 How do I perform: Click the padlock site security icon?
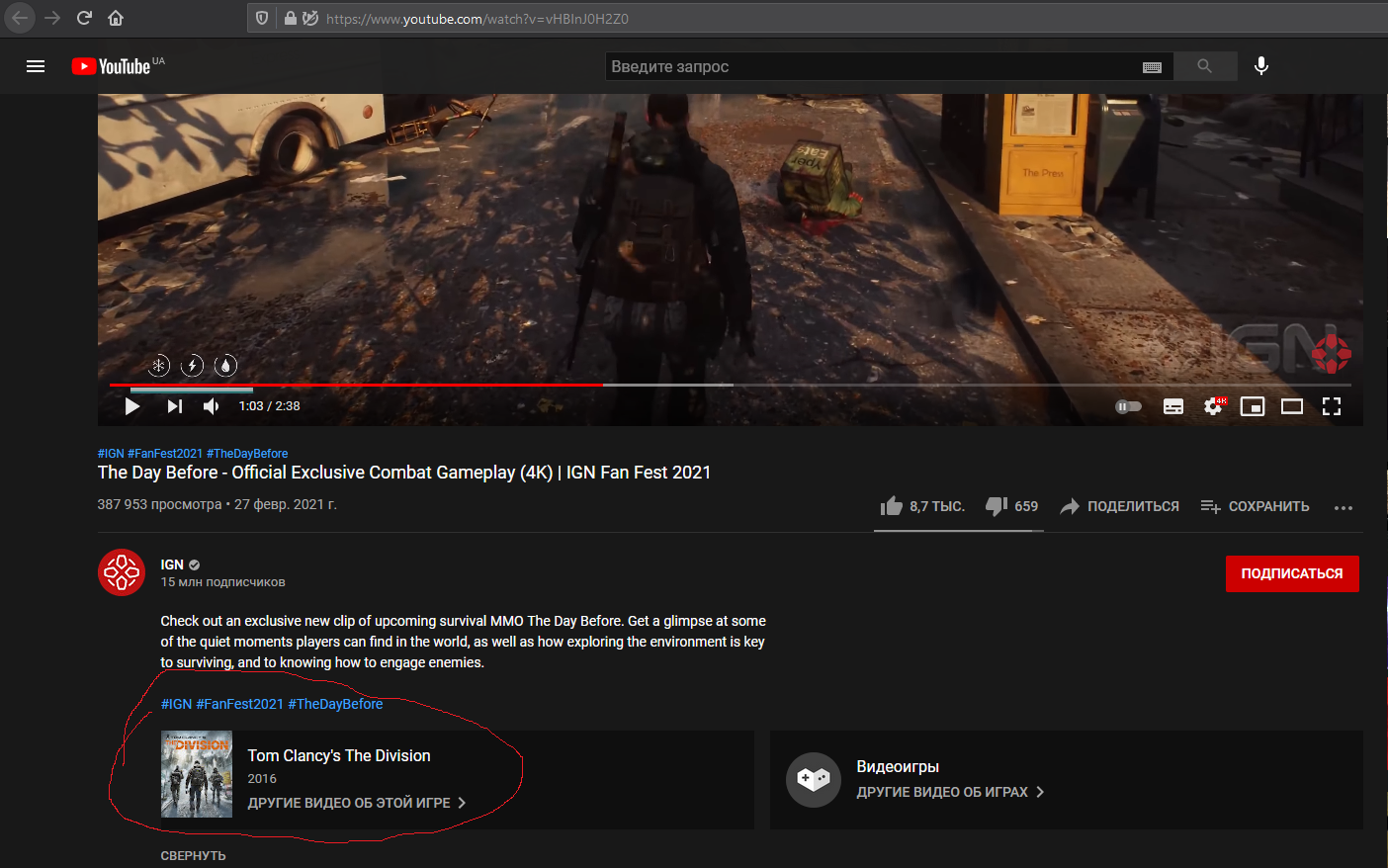[290, 18]
